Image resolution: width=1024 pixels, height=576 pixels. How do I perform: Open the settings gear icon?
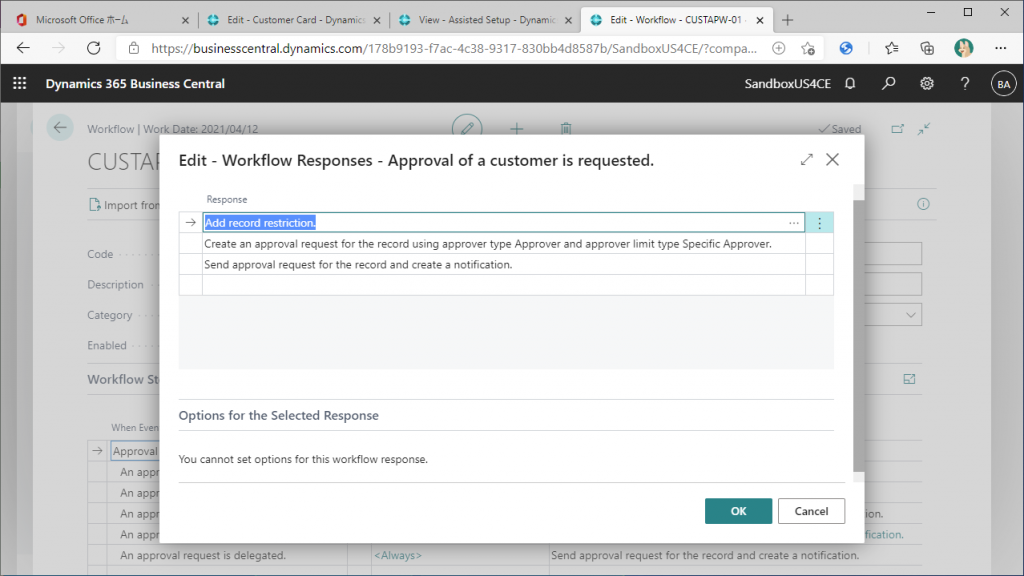(927, 84)
